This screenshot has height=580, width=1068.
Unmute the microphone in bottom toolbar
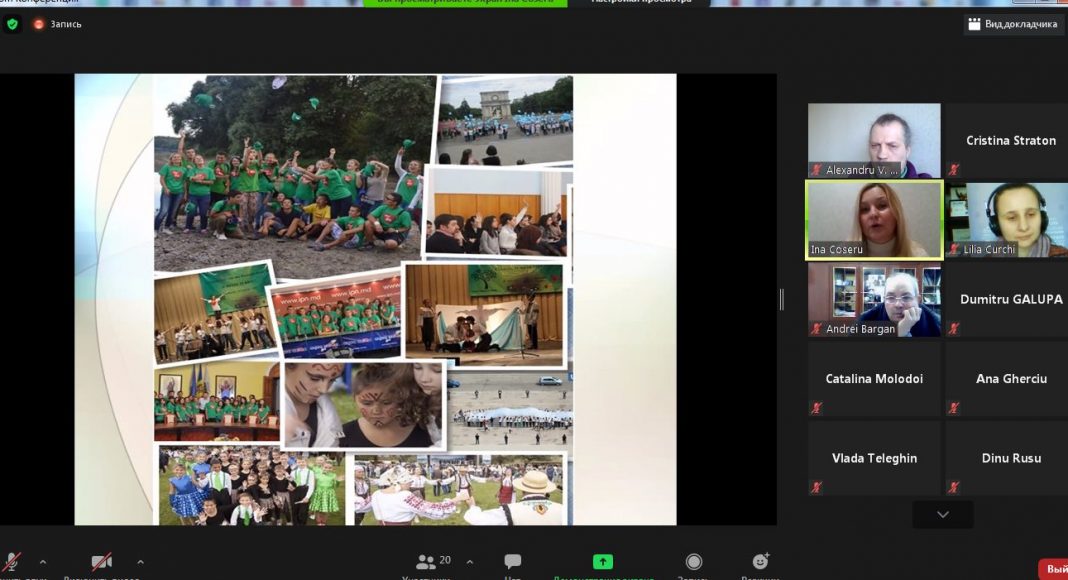(12, 562)
